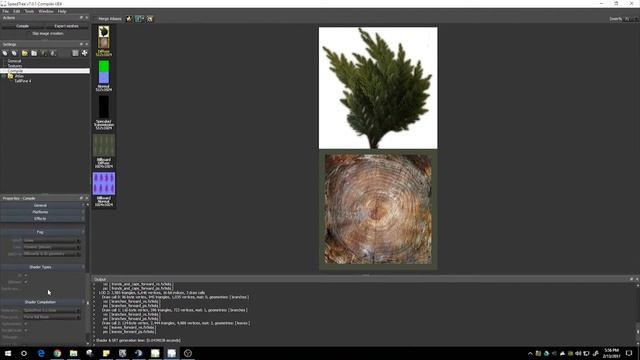Float the Properties - Compile panel

pos(81,198)
